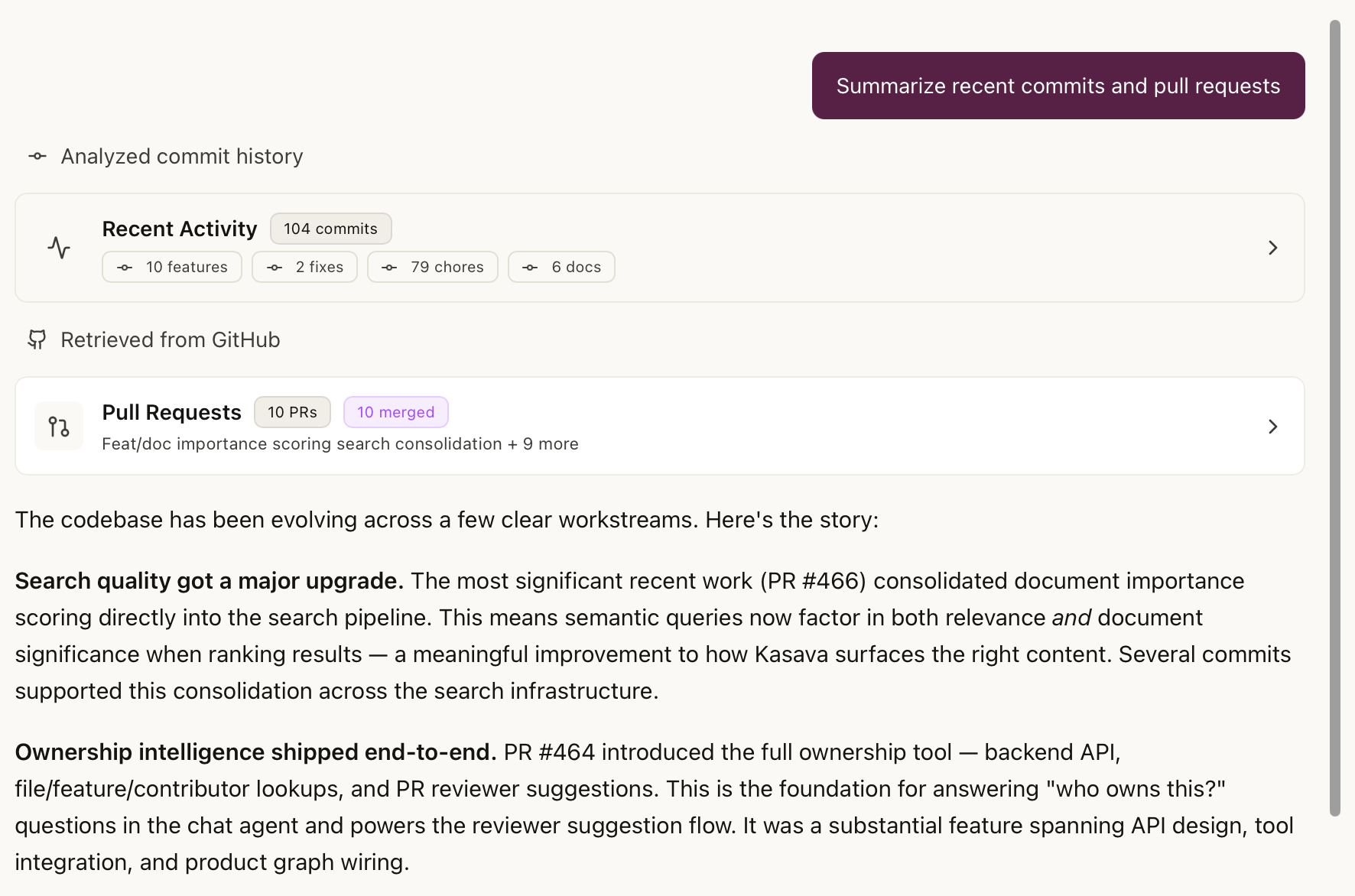Image resolution: width=1355 pixels, height=896 pixels.
Task: Click the commit icon in the 79 chores badge
Action: (390, 267)
